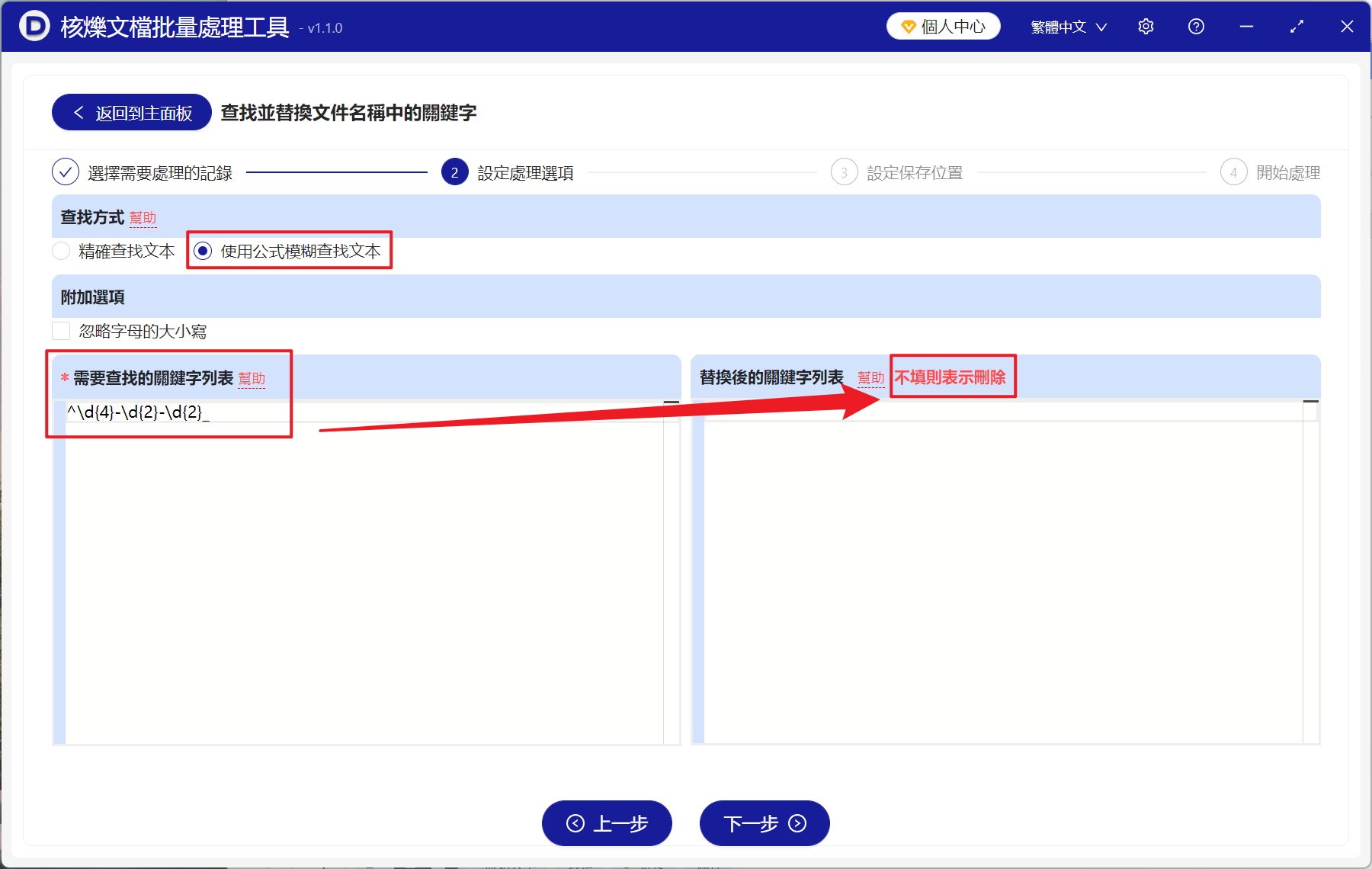This screenshot has height=869, width=1372.
Task: Select step 2 設定處理選項
Action: click(508, 173)
